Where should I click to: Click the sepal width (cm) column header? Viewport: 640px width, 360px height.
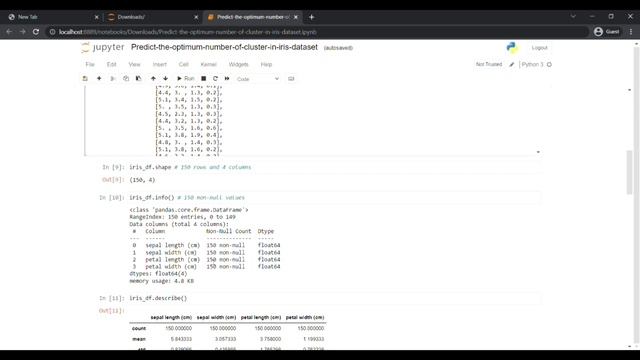(x=216, y=317)
